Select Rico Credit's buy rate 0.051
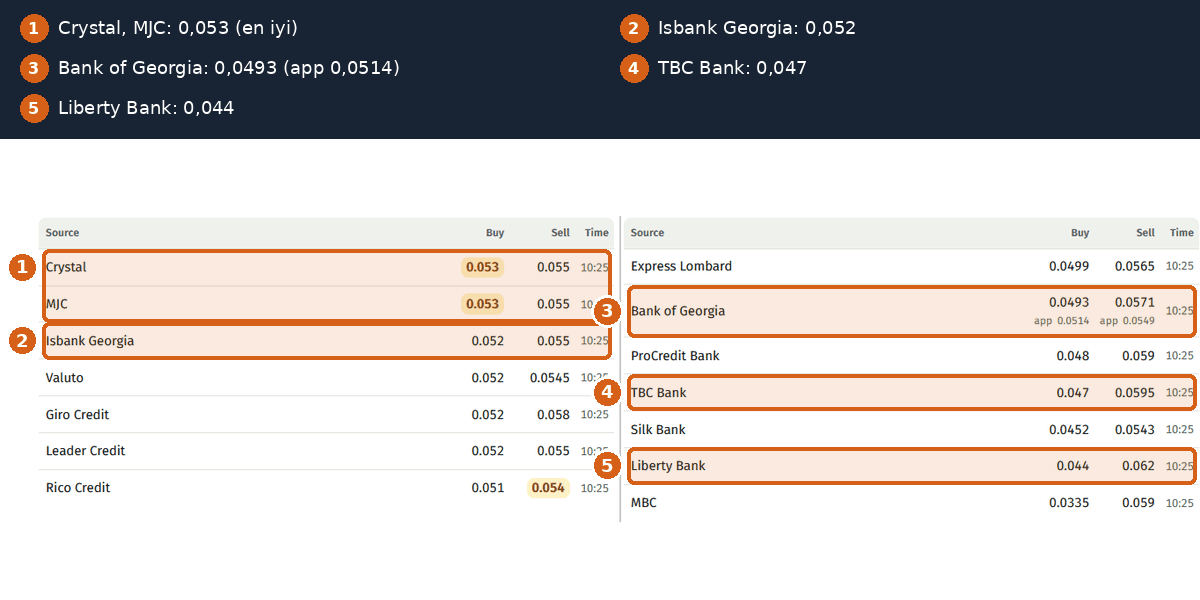The width and height of the screenshot is (1200, 600). point(488,488)
